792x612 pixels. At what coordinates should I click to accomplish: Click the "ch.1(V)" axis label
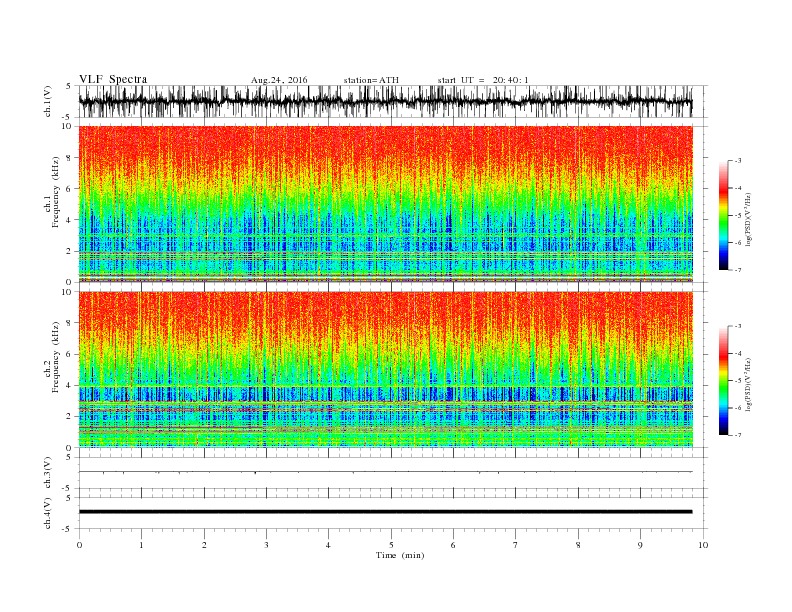coord(48,102)
